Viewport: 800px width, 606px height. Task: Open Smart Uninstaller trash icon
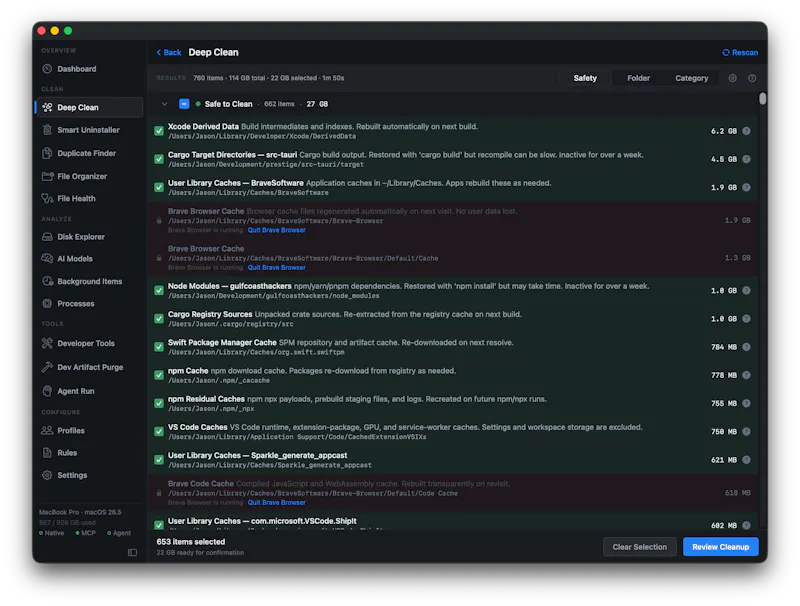click(x=47, y=130)
